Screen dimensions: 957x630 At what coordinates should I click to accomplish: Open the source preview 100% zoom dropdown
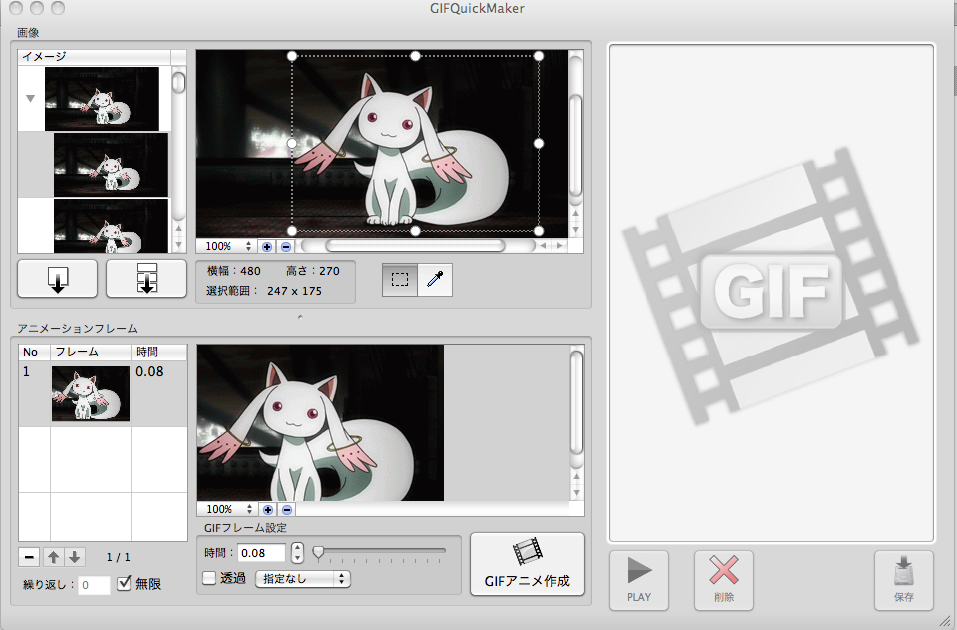(x=227, y=247)
